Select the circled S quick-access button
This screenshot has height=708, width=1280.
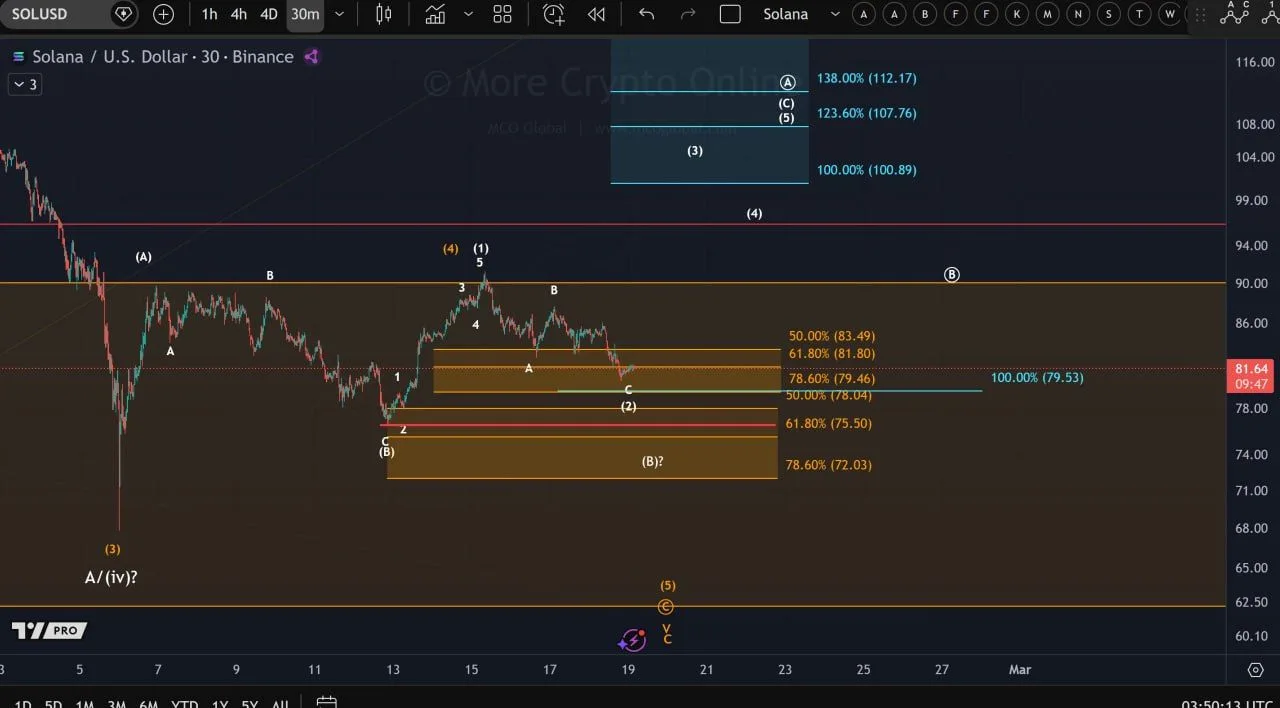coord(1108,14)
